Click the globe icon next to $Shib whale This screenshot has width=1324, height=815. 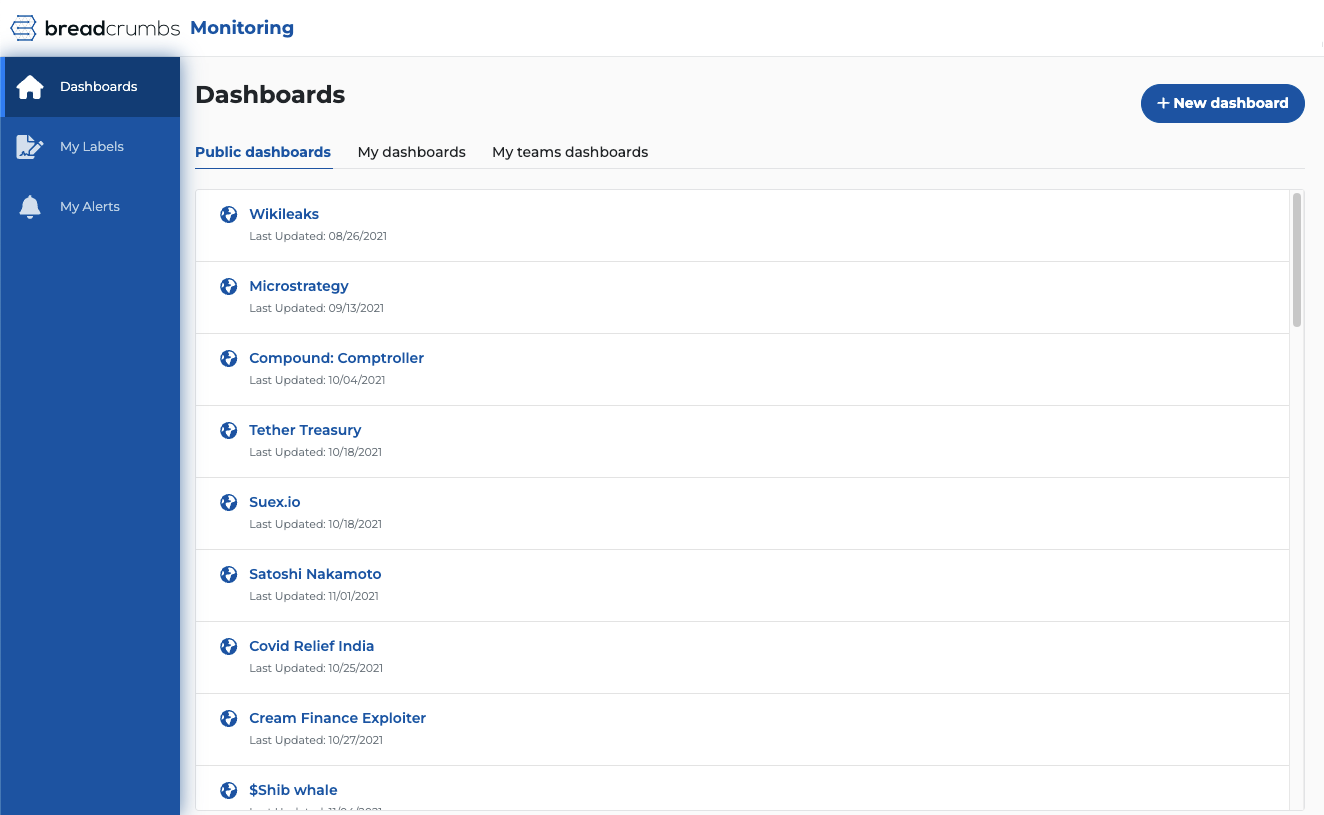228,790
